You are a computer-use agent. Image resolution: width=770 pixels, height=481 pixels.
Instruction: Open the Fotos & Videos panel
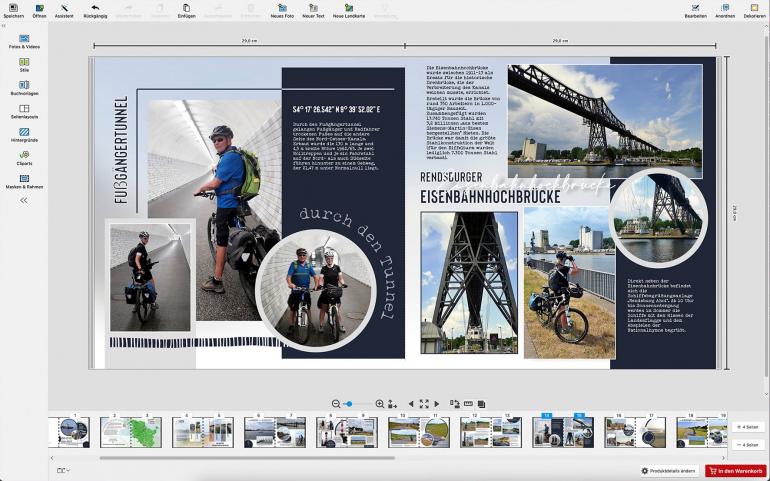(x=24, y=41)
